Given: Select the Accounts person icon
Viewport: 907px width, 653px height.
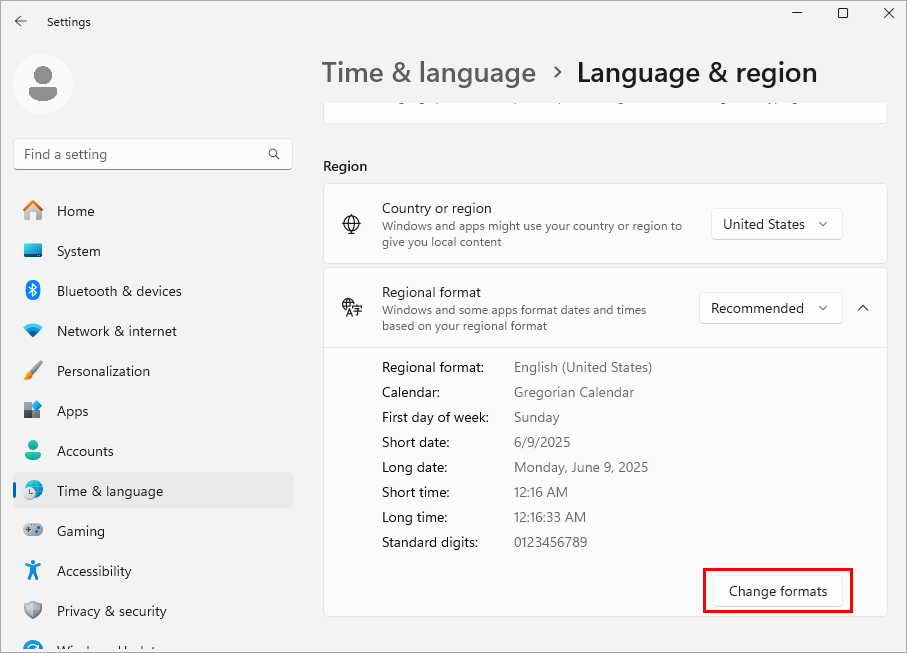Looking at the screenshot, I should [33, 451].
